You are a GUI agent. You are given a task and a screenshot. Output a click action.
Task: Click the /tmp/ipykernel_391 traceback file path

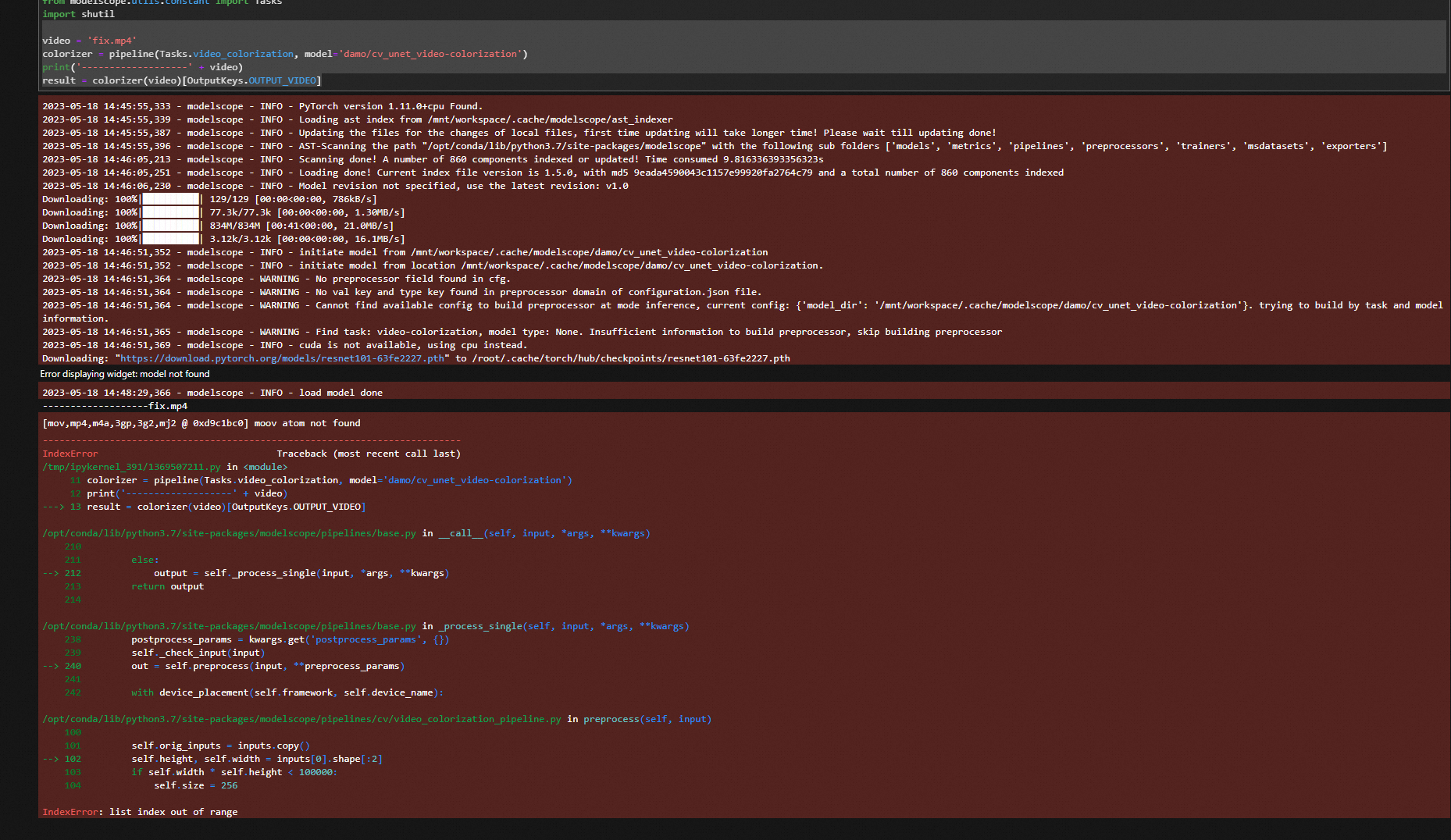pyautogui.click(x=131, y=467)
